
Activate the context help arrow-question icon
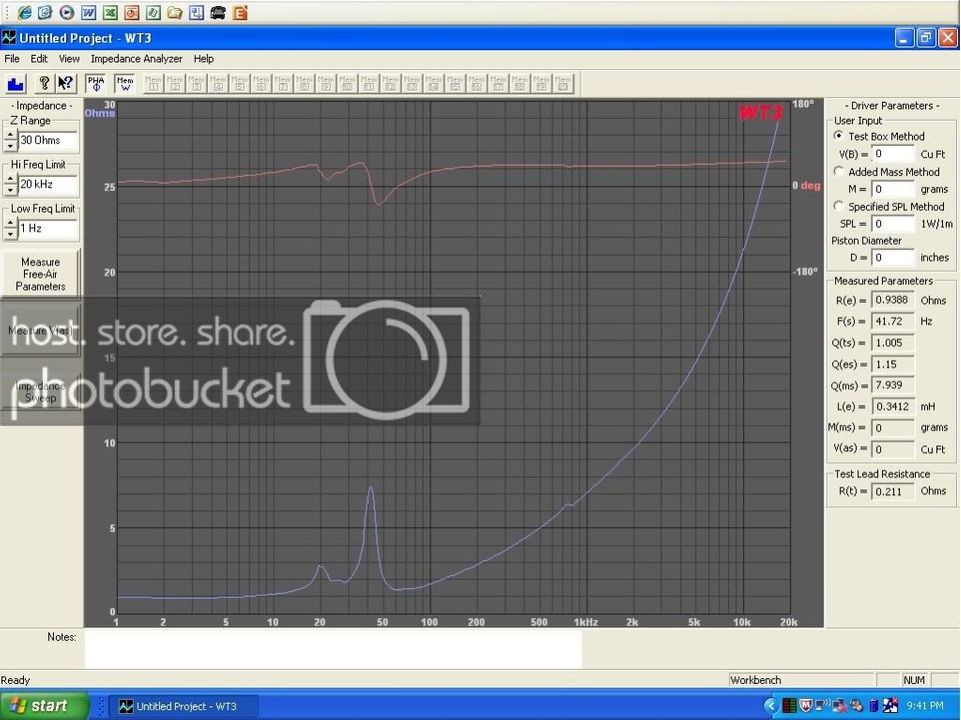[65, 83]
